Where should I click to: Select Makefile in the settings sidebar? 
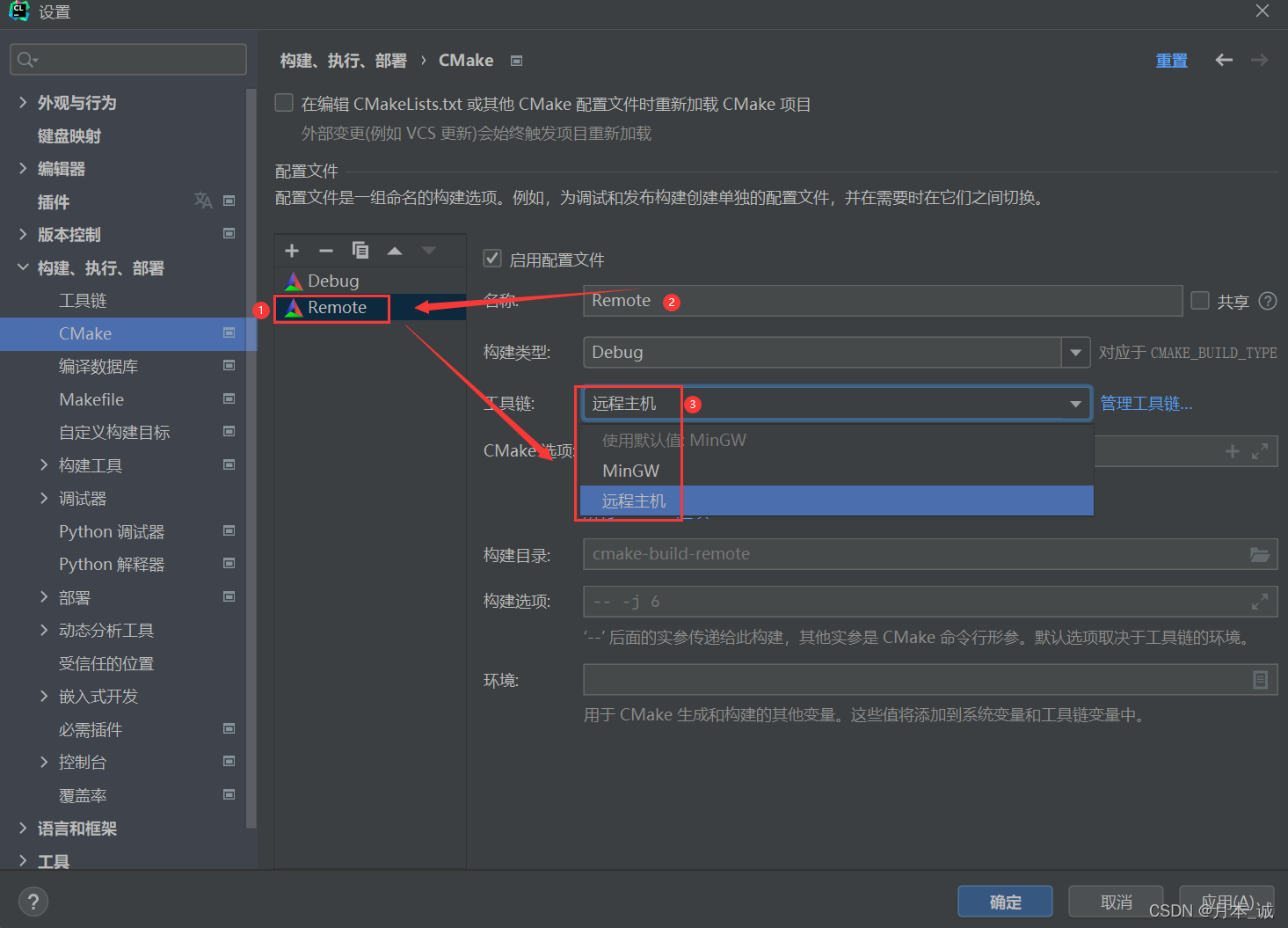[92, 398]
